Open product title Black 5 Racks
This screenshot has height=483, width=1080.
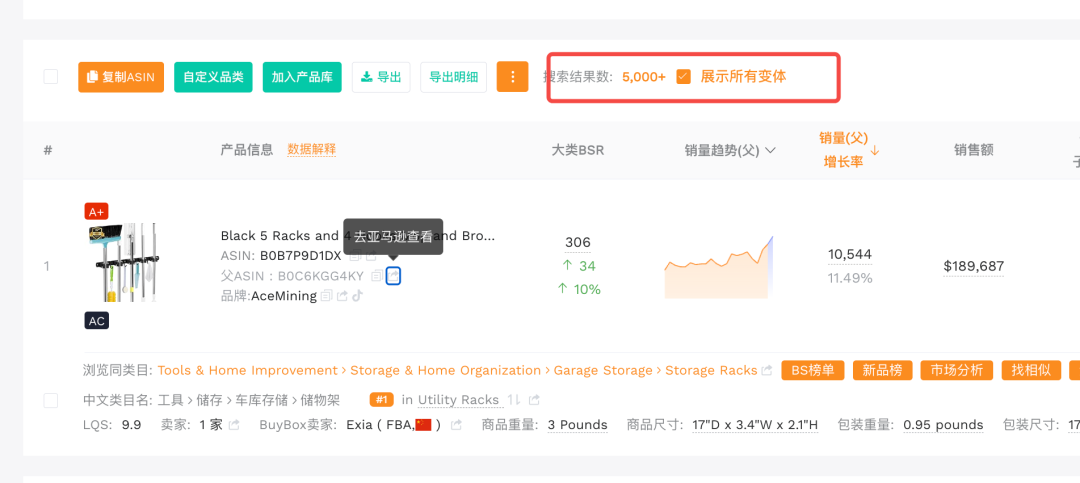click(x=357, y=236)
